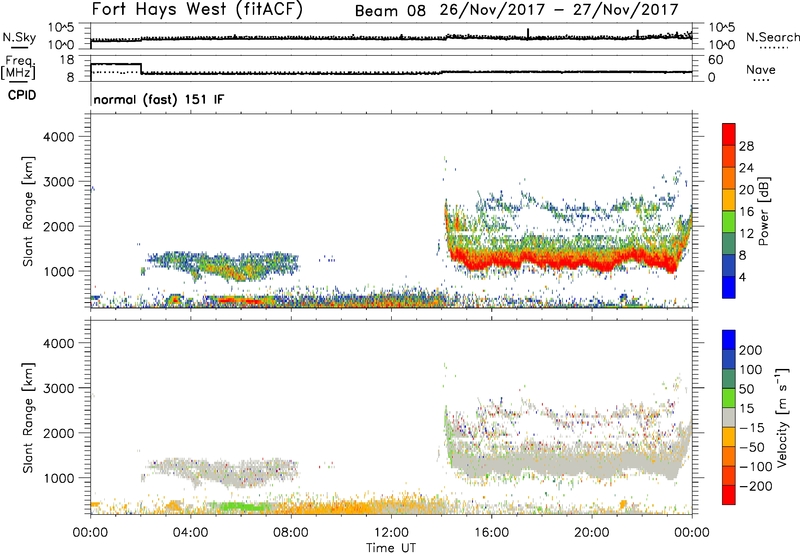Click the 'Freq. [MHz]' axis label
Image resolution: width=800 pixels, height=554 pixels.
18,67
